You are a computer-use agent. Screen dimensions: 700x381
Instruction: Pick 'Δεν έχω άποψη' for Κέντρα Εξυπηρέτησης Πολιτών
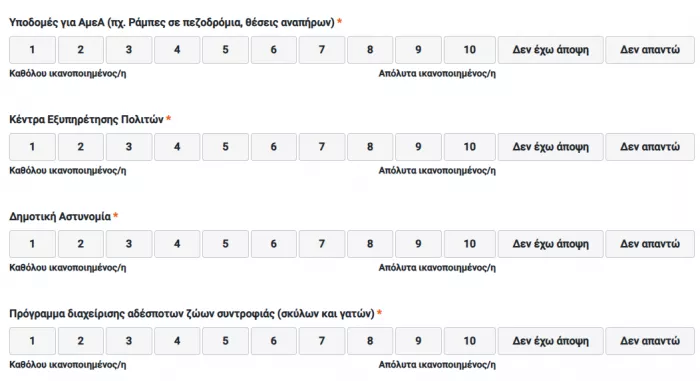click(x=550, y=147)
